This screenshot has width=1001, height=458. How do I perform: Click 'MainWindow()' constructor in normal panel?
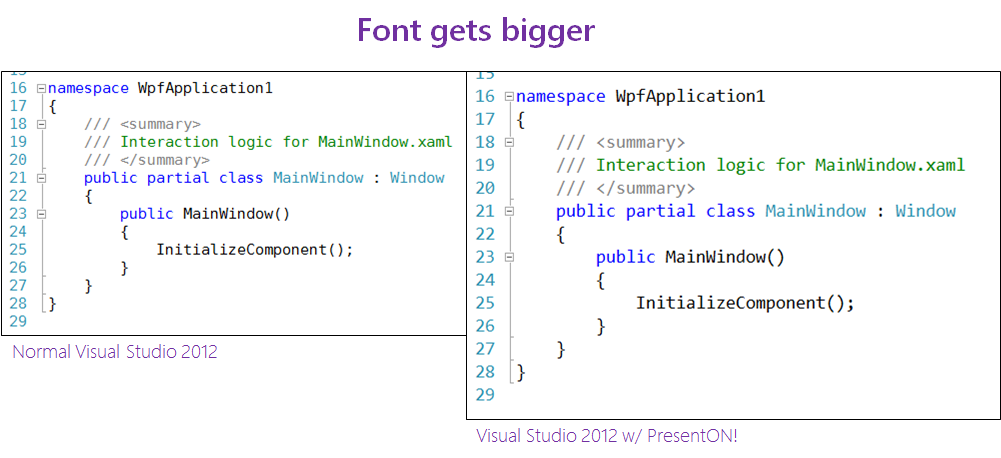237,213
